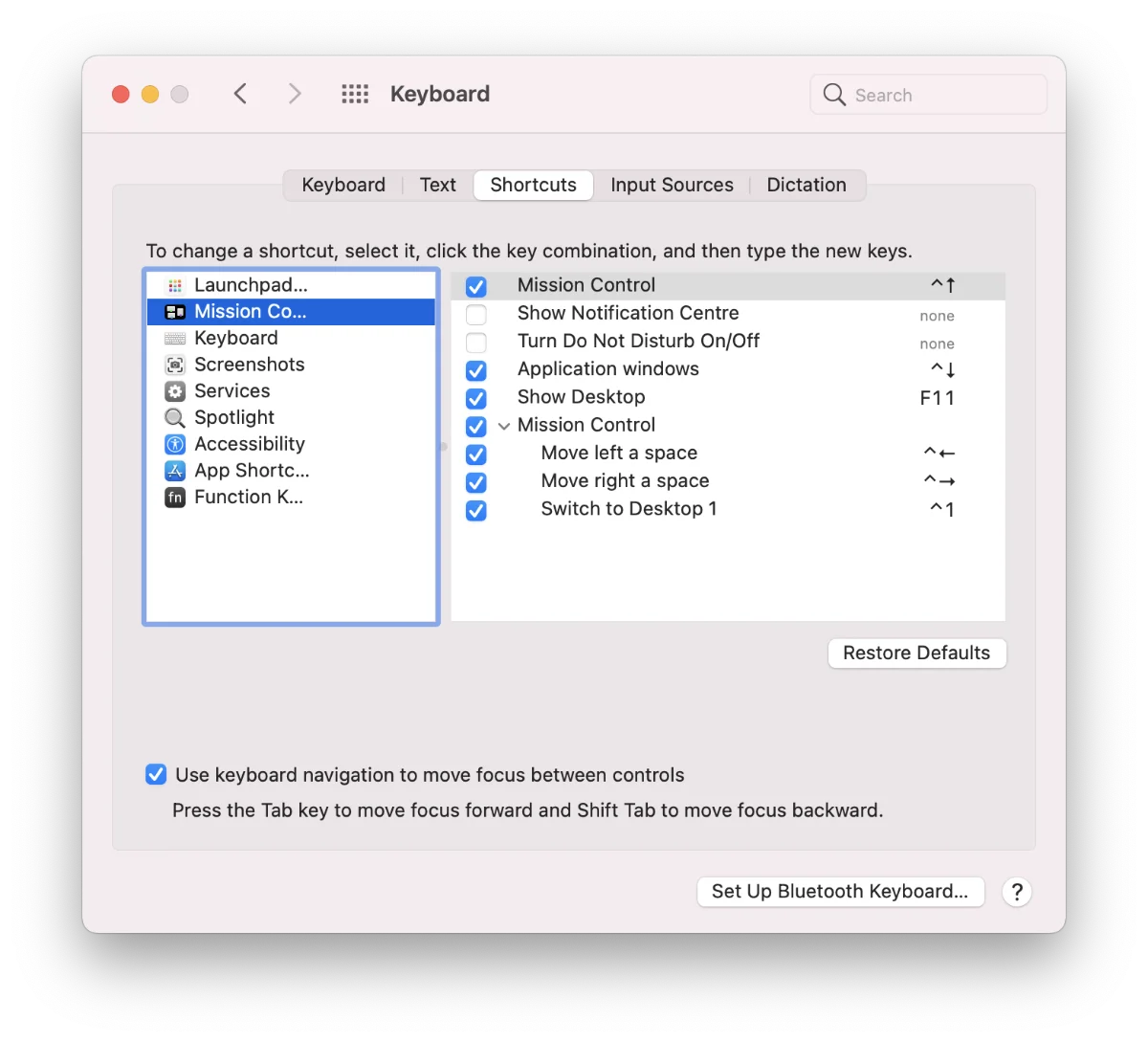Enable Turn Do Not Disturb On/Off shortcut
1148x1042 pixels.
coord(476,343)
